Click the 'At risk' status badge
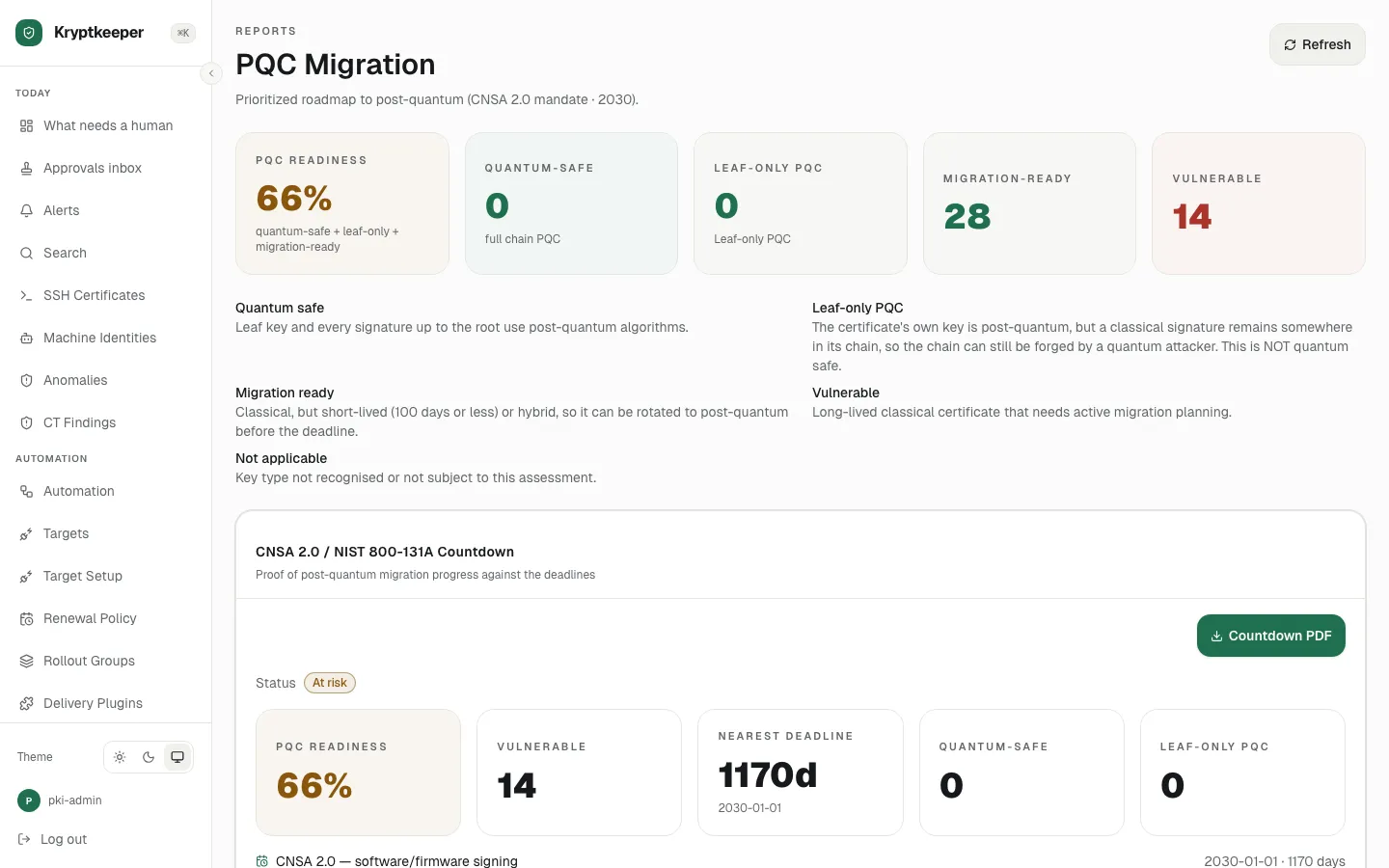This screenshot has height=868, width=1389. (330, 683)
